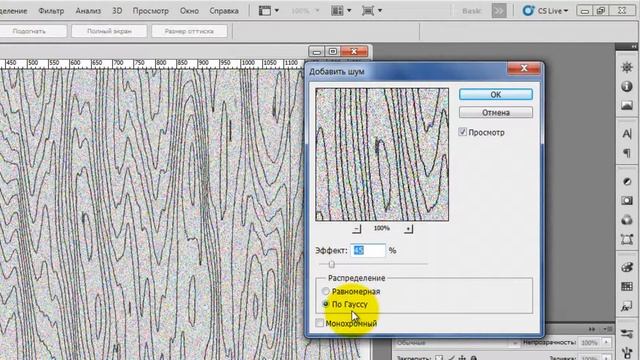Open the Окно menu

(x=189, y=11)
